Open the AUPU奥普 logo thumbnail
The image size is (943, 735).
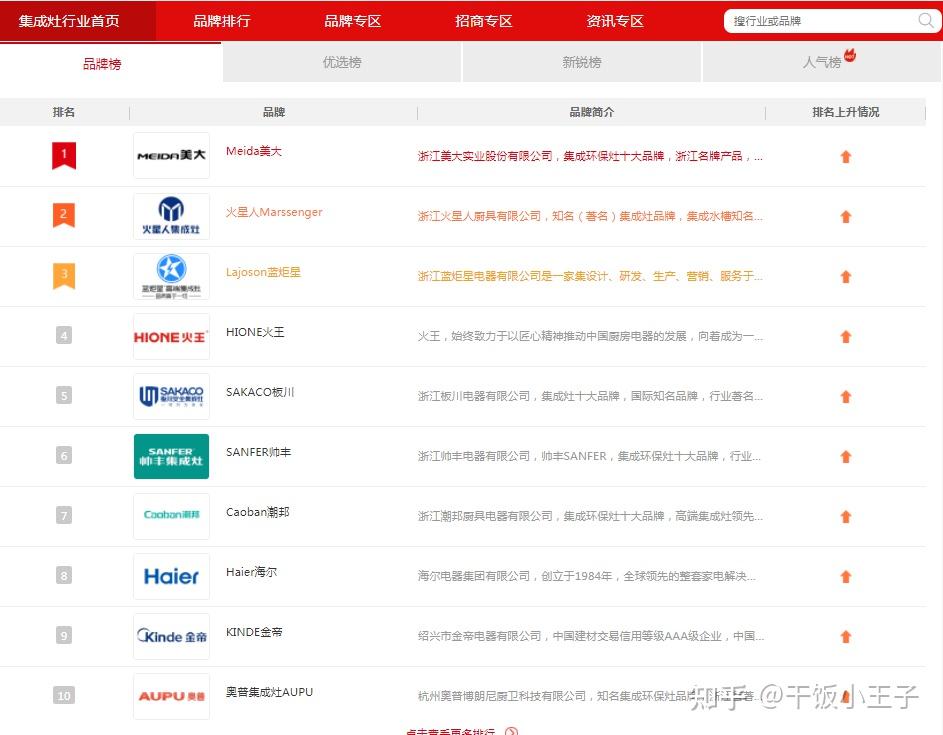click(171, 697)
